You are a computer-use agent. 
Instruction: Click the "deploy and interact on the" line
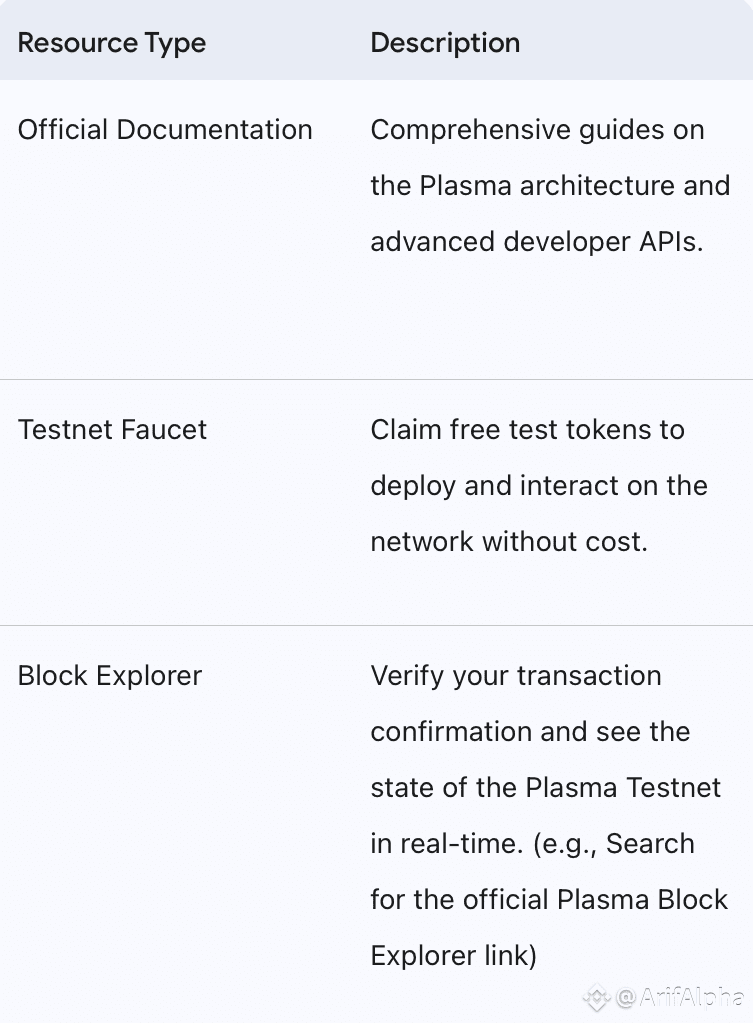click(539, 486)
